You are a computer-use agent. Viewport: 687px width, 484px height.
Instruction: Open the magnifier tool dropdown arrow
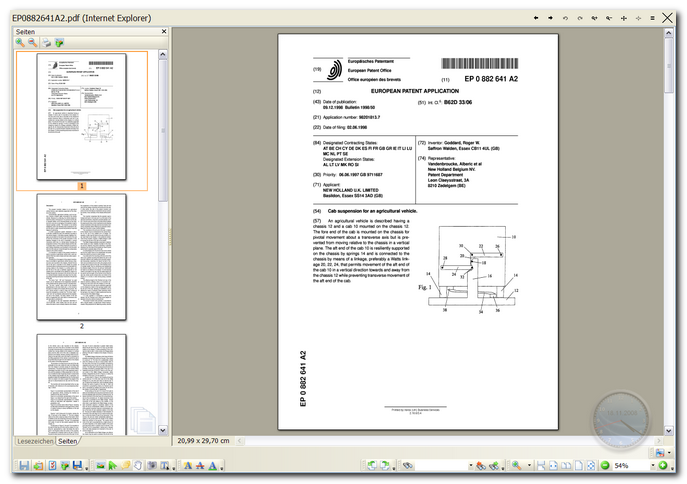coord(529,466)
